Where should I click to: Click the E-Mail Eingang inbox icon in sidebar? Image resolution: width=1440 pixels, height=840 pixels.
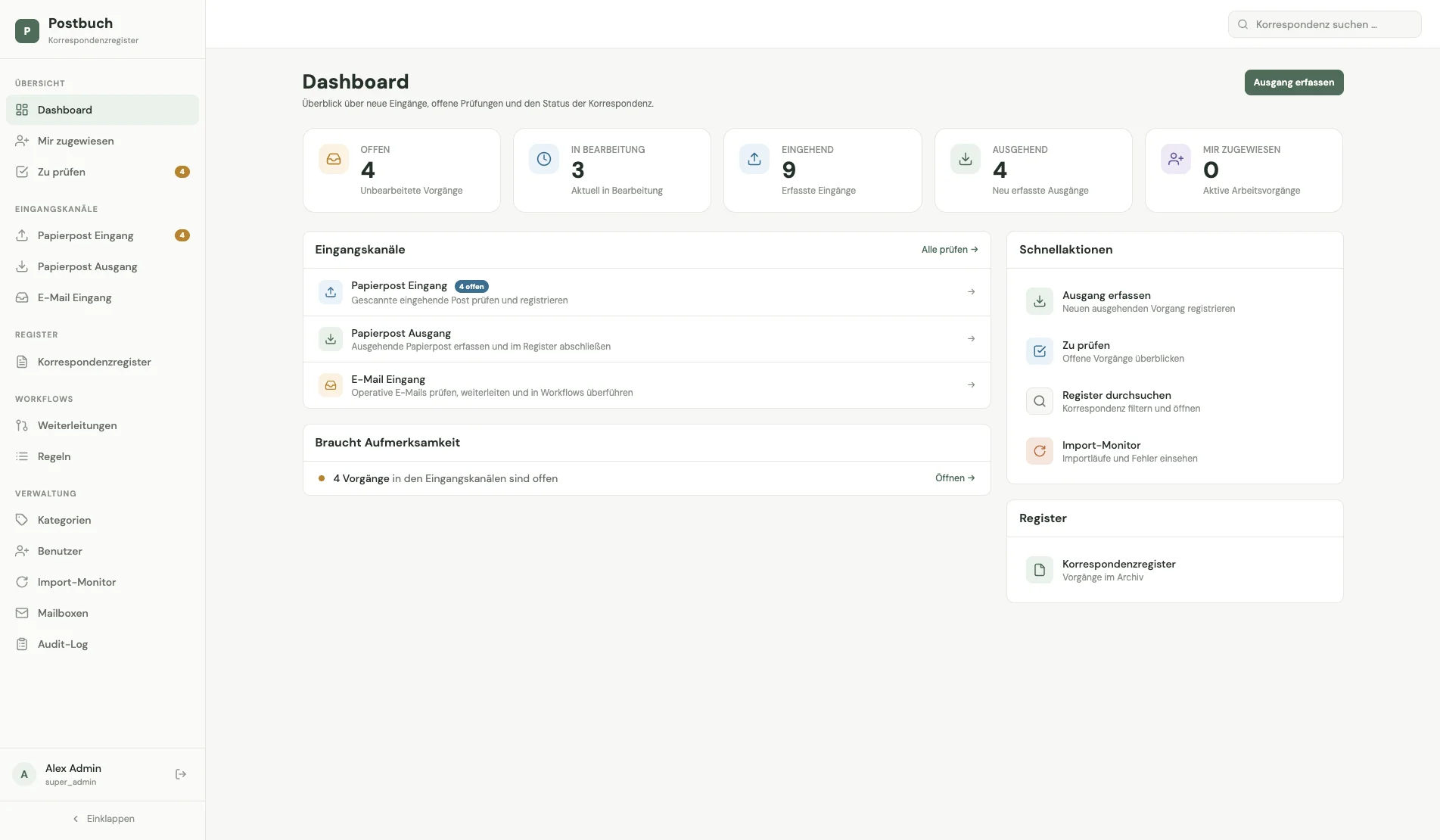pos(22,297)
